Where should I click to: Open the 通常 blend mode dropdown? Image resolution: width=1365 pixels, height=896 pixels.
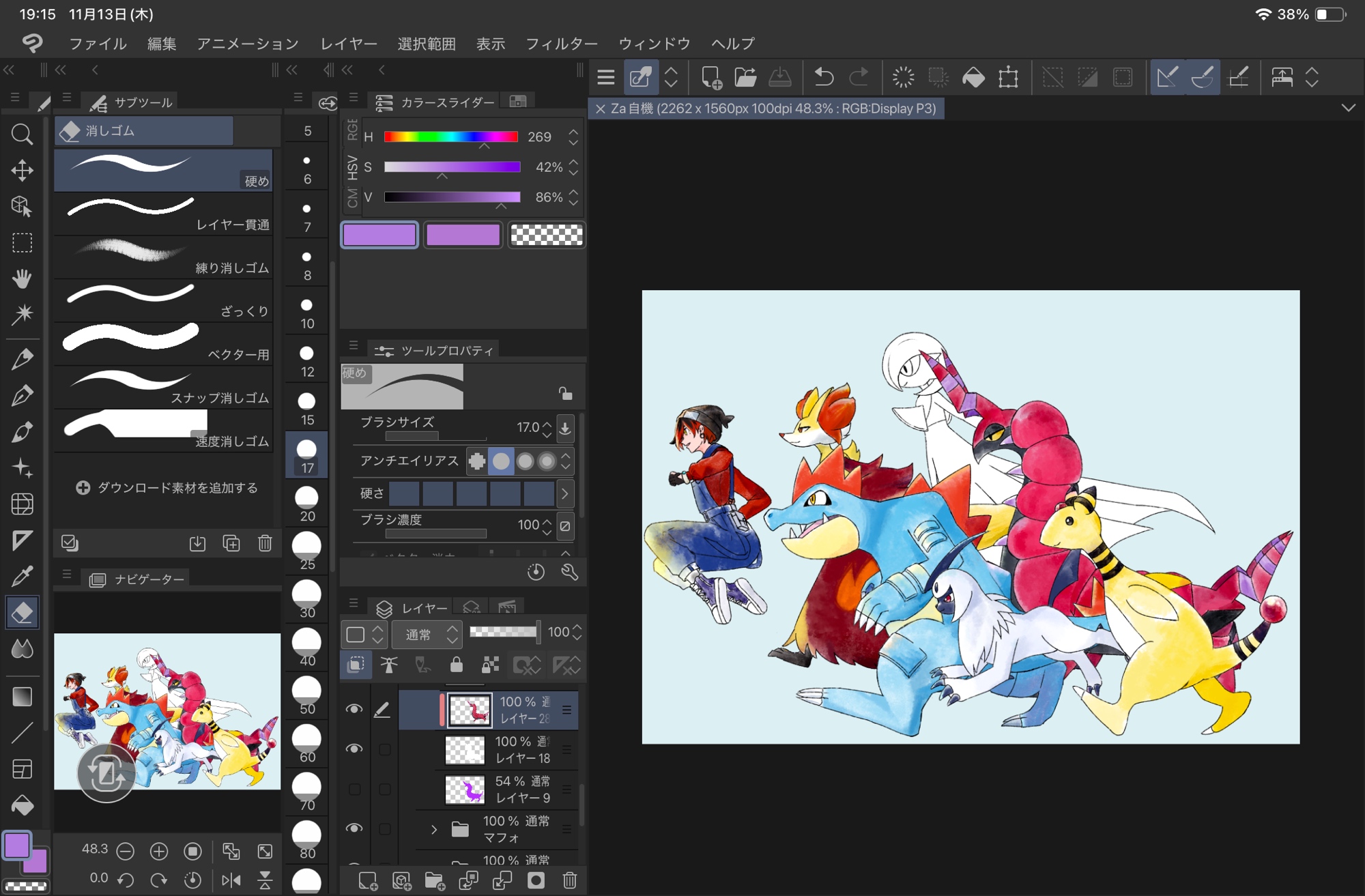pyautogui.click(x=427, y=635)
